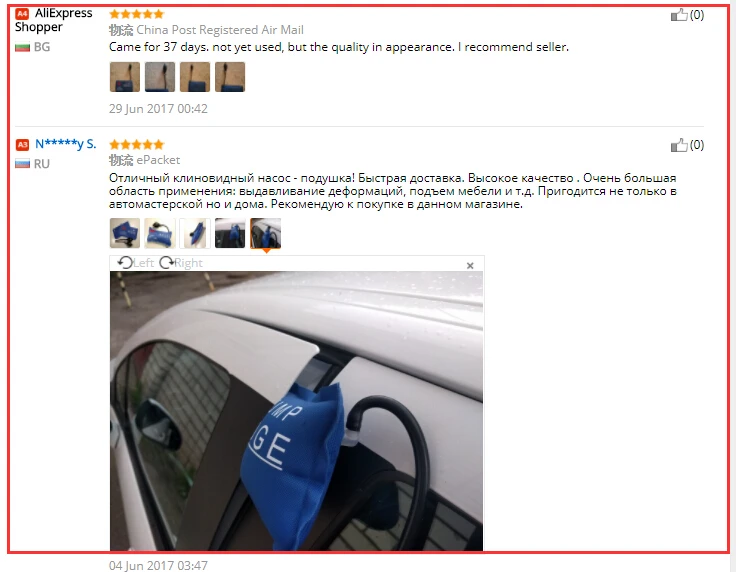Open second photo in Russian review
736x572 pixels.
pyautogui.click(x=160, y=233)
